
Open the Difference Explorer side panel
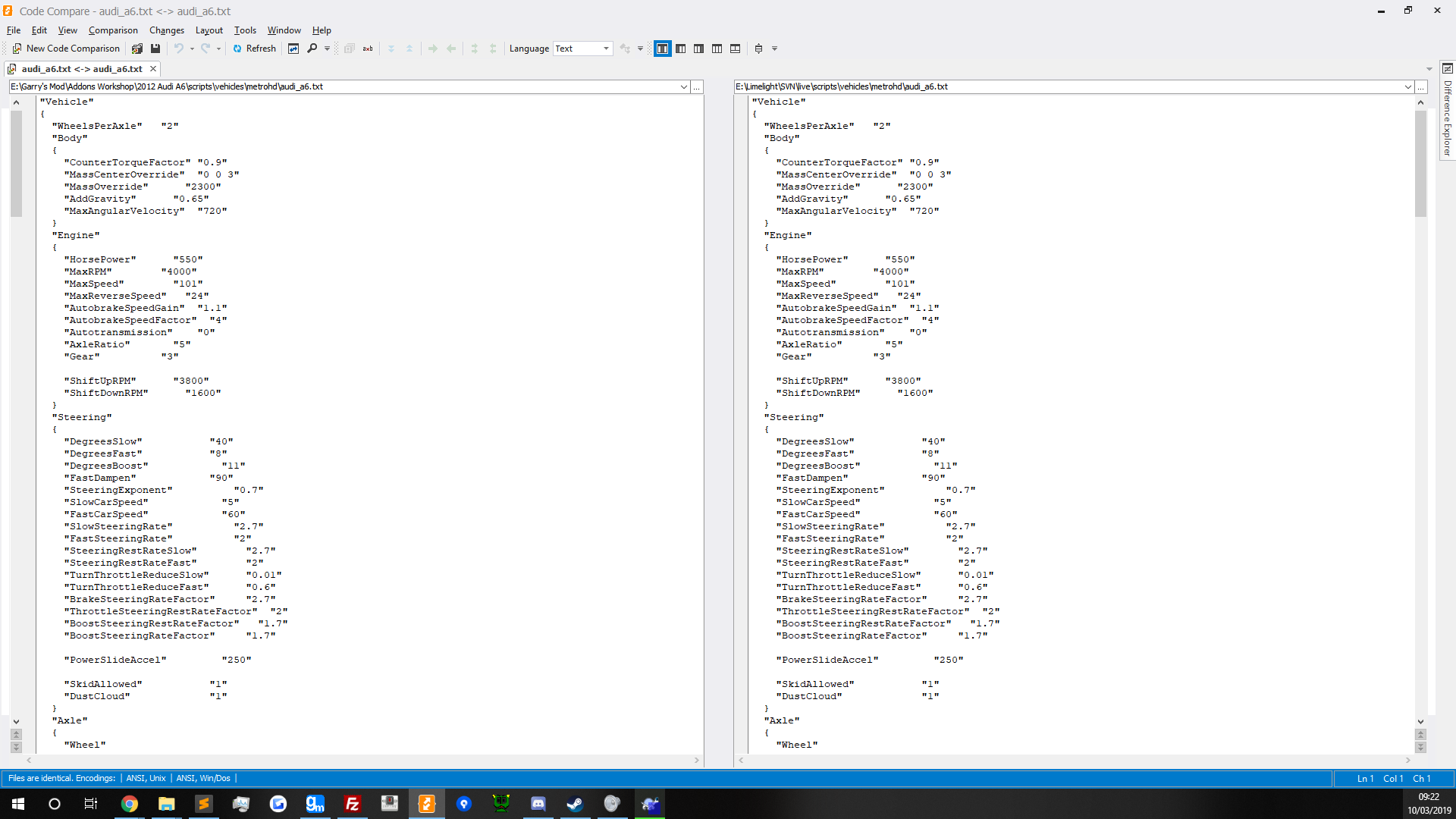click(1448, 111)
